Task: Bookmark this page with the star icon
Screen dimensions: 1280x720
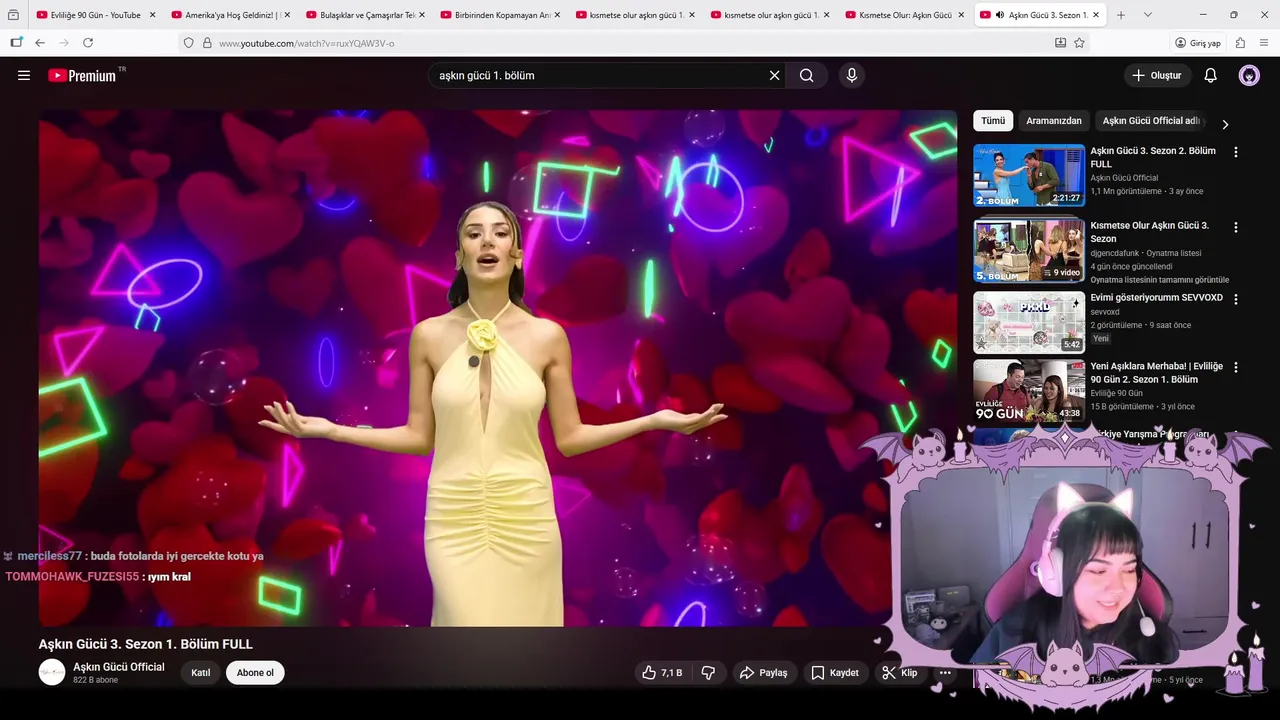Action: click(x=1079, y=43)
